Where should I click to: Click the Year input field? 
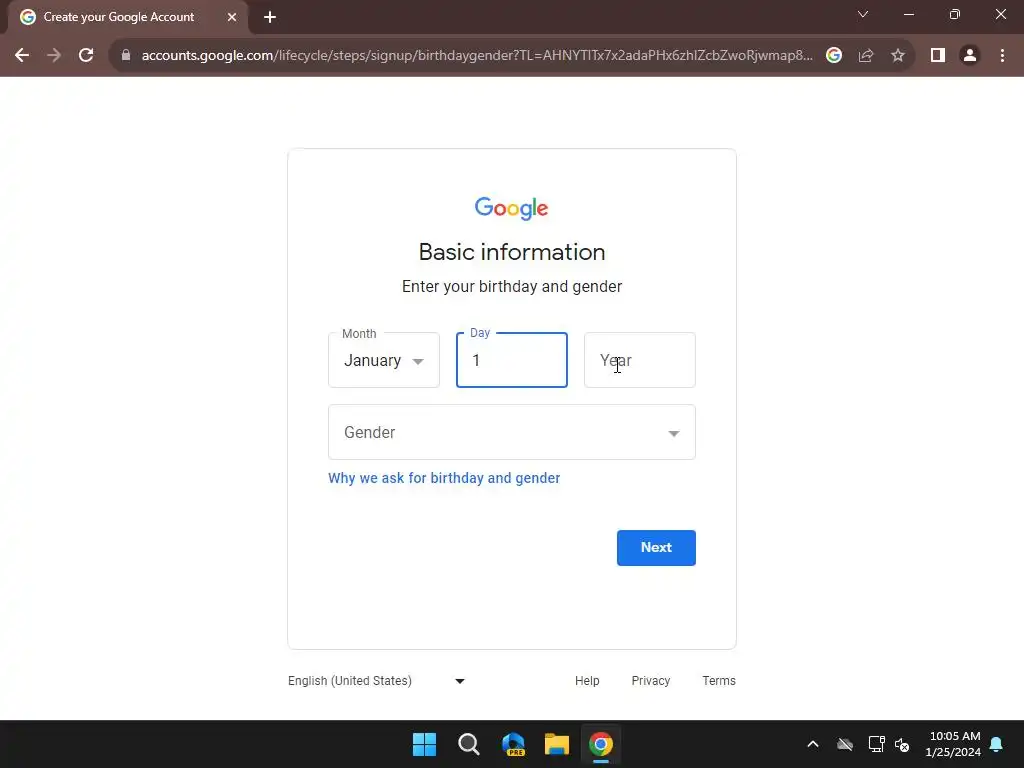coord(640,360)
